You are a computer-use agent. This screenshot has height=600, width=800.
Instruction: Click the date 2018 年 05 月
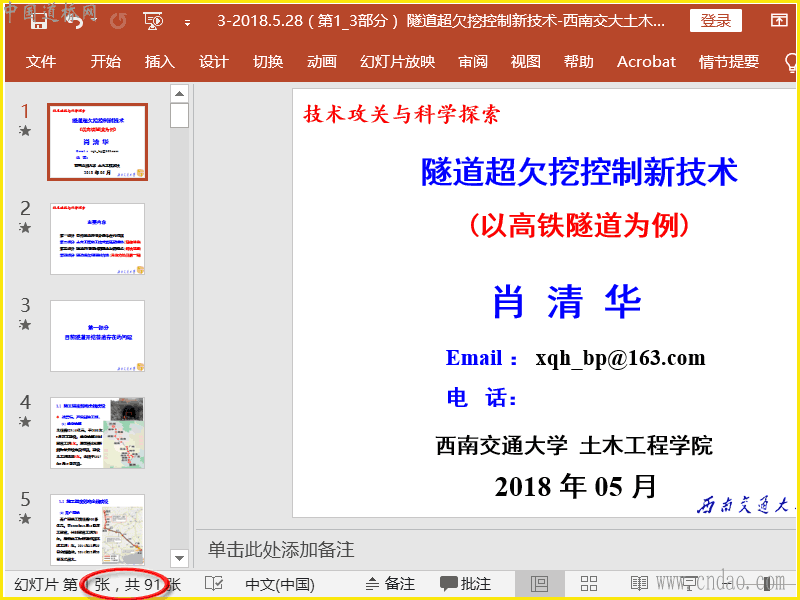tap(575, 486)
